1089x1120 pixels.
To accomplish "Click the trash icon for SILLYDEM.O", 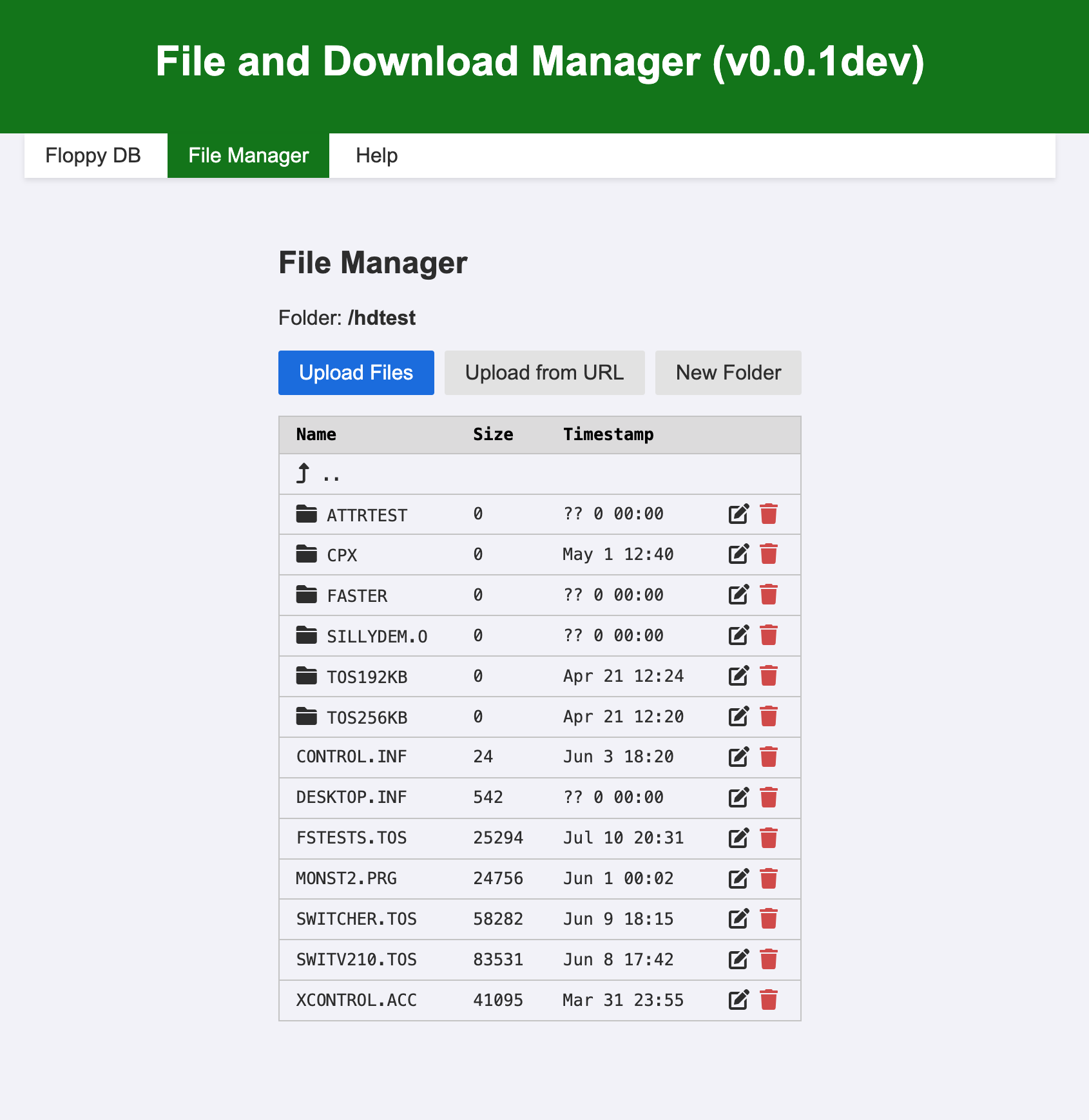I will click(769, 635).
